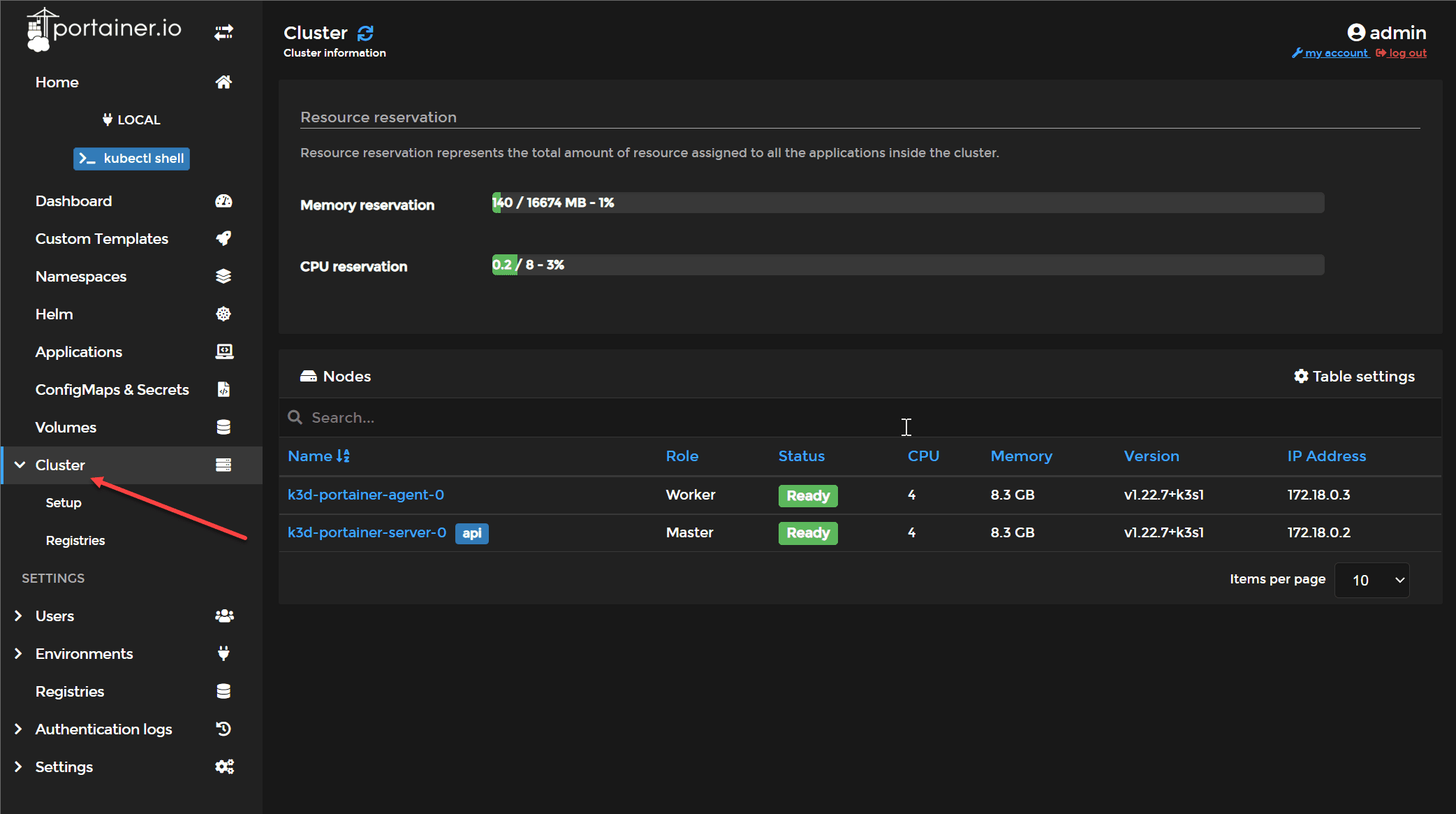Open k3d-portainer-agent-0 node link

(366, 495)
